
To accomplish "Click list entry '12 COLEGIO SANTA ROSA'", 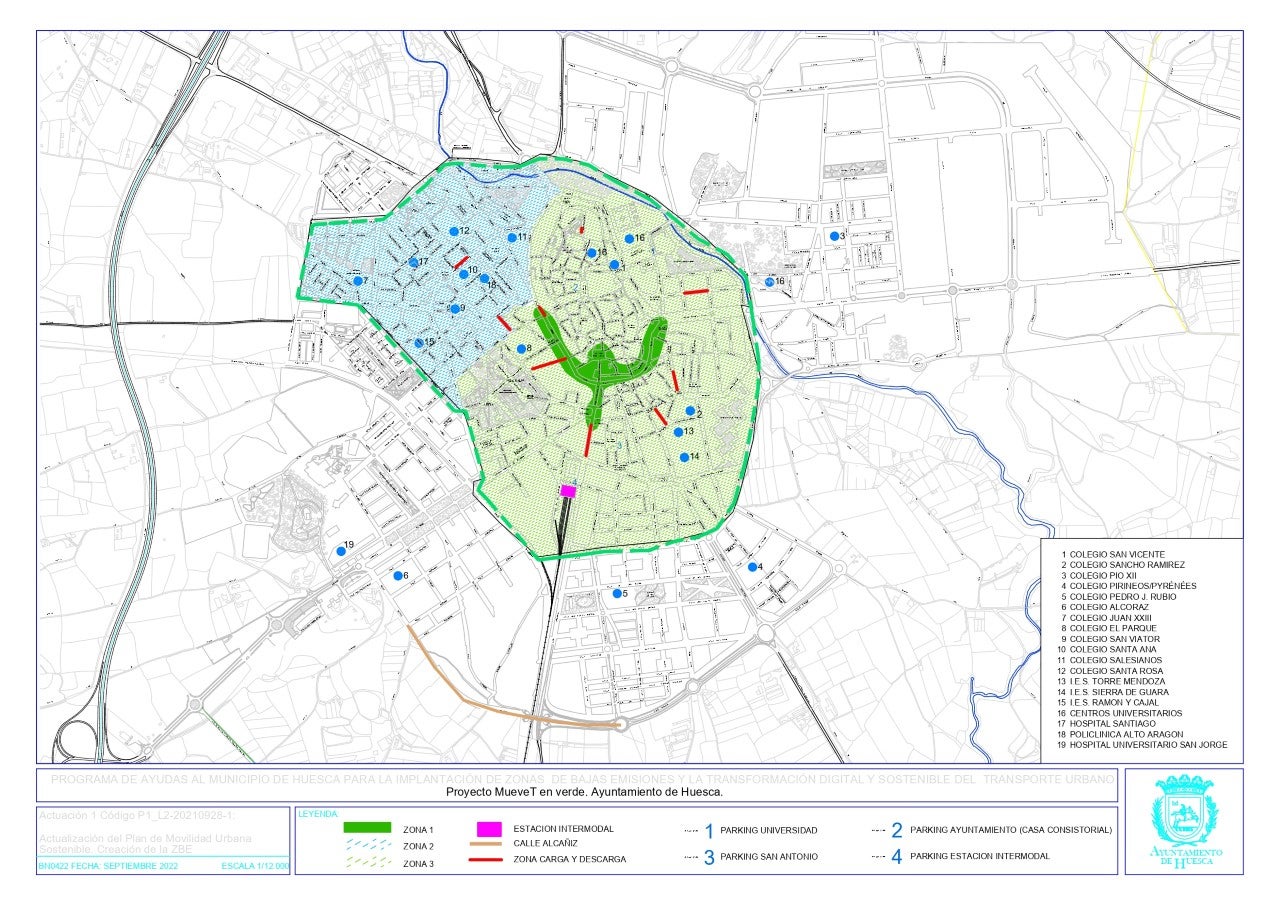I will point(1108,670).
